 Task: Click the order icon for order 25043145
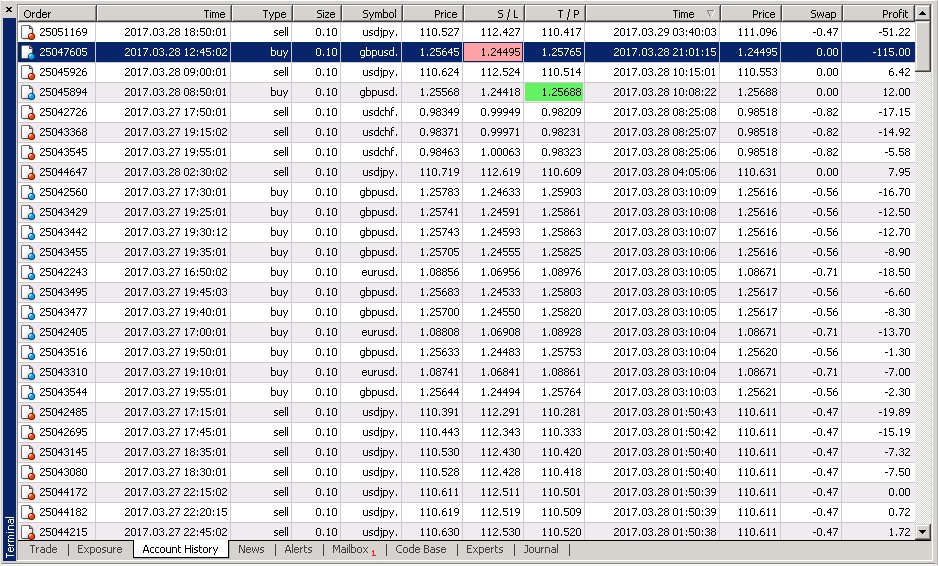[28, 452]
